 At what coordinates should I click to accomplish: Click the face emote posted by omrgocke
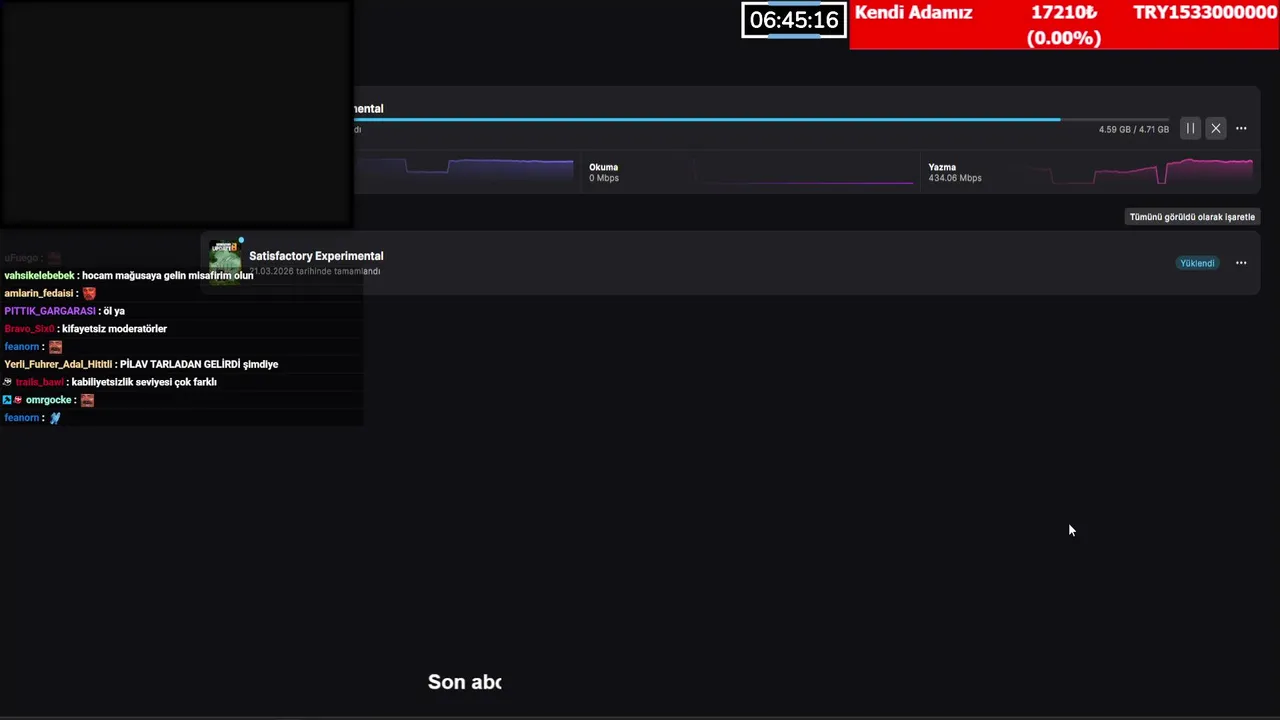pos(87,400)
